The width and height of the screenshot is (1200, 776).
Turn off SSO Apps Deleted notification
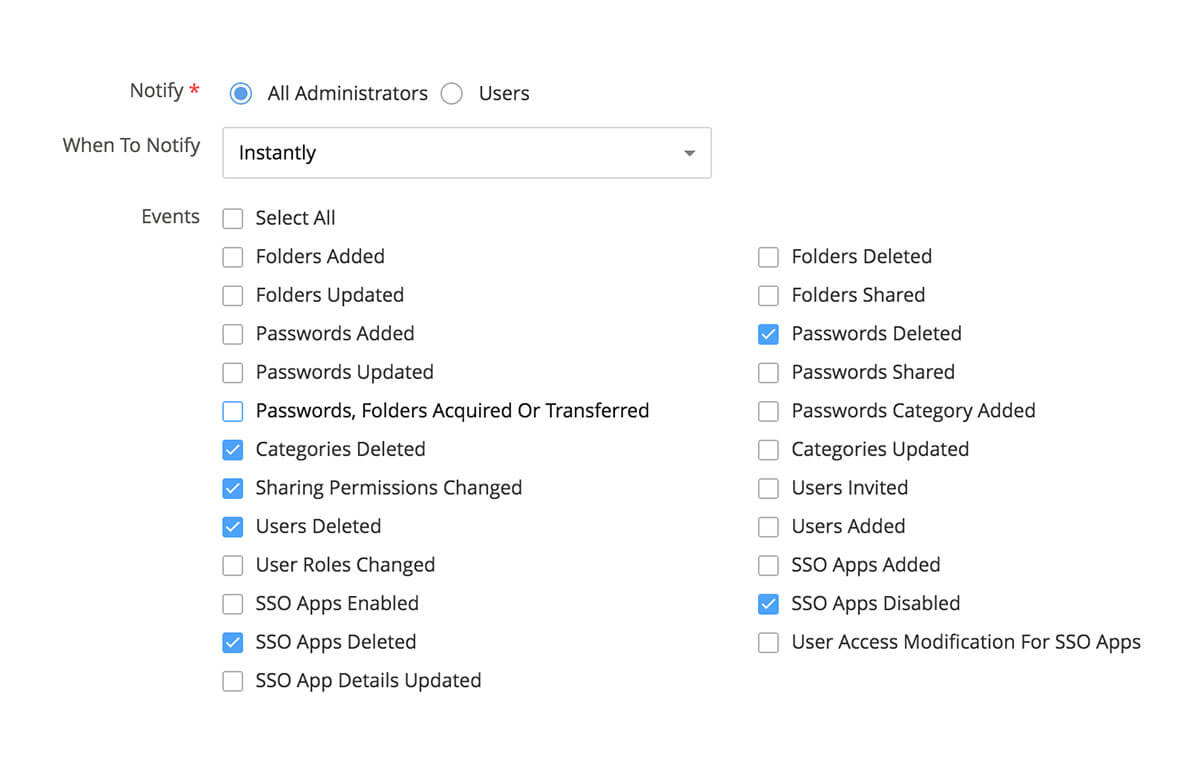[x=233, y=643]
